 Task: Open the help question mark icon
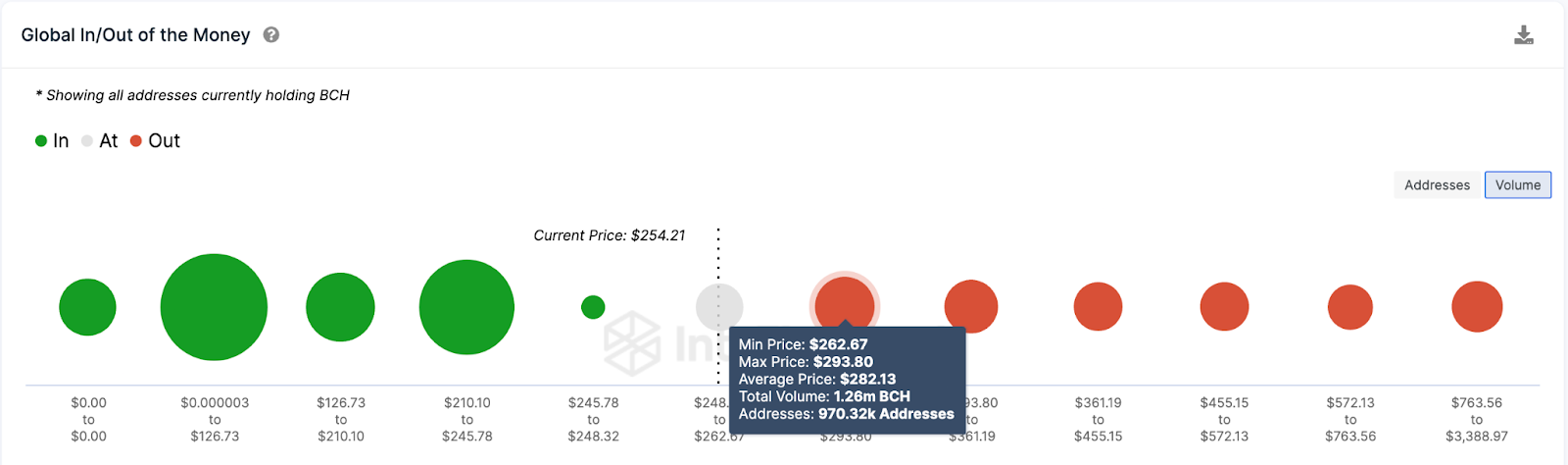click(x=271, y=34)
